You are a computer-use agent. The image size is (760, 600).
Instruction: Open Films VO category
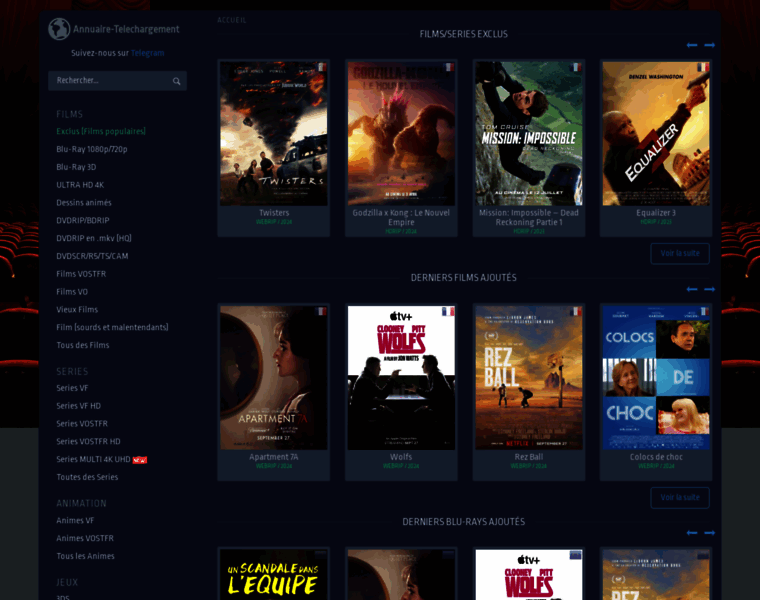pyautogui.click(x=72, y=292)
